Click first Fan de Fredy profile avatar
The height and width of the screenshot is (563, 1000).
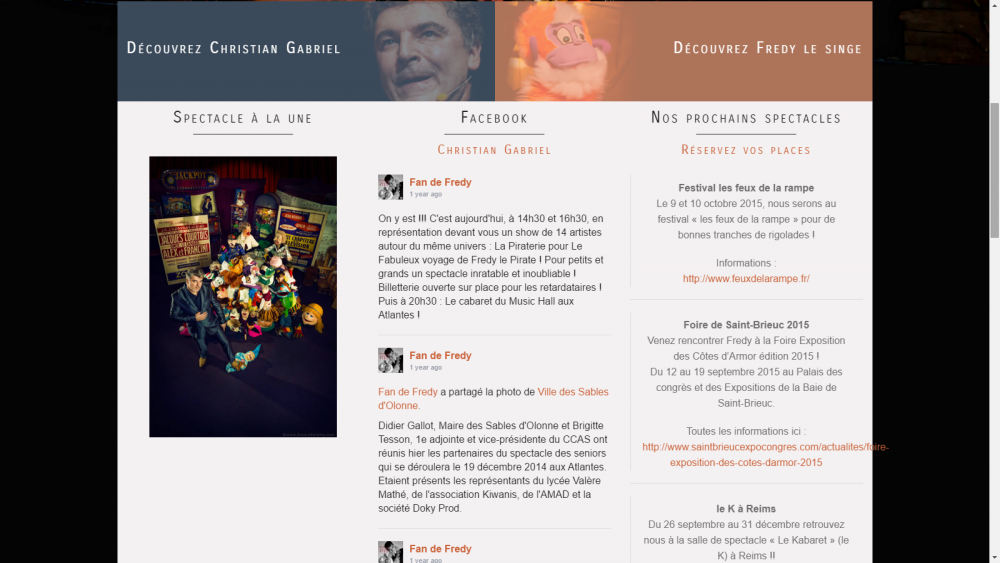390,187
